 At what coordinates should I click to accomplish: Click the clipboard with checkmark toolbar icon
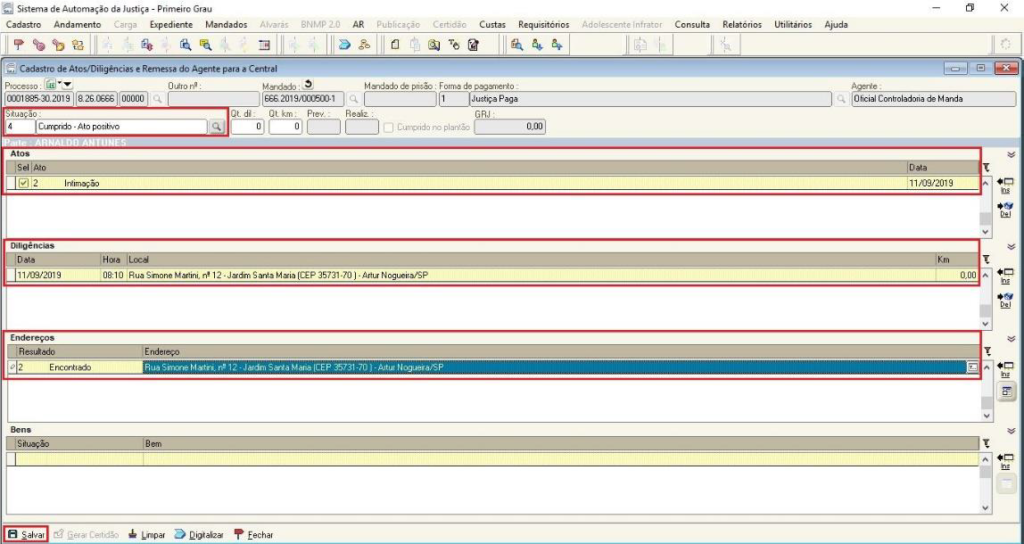[x=473, y=44]
